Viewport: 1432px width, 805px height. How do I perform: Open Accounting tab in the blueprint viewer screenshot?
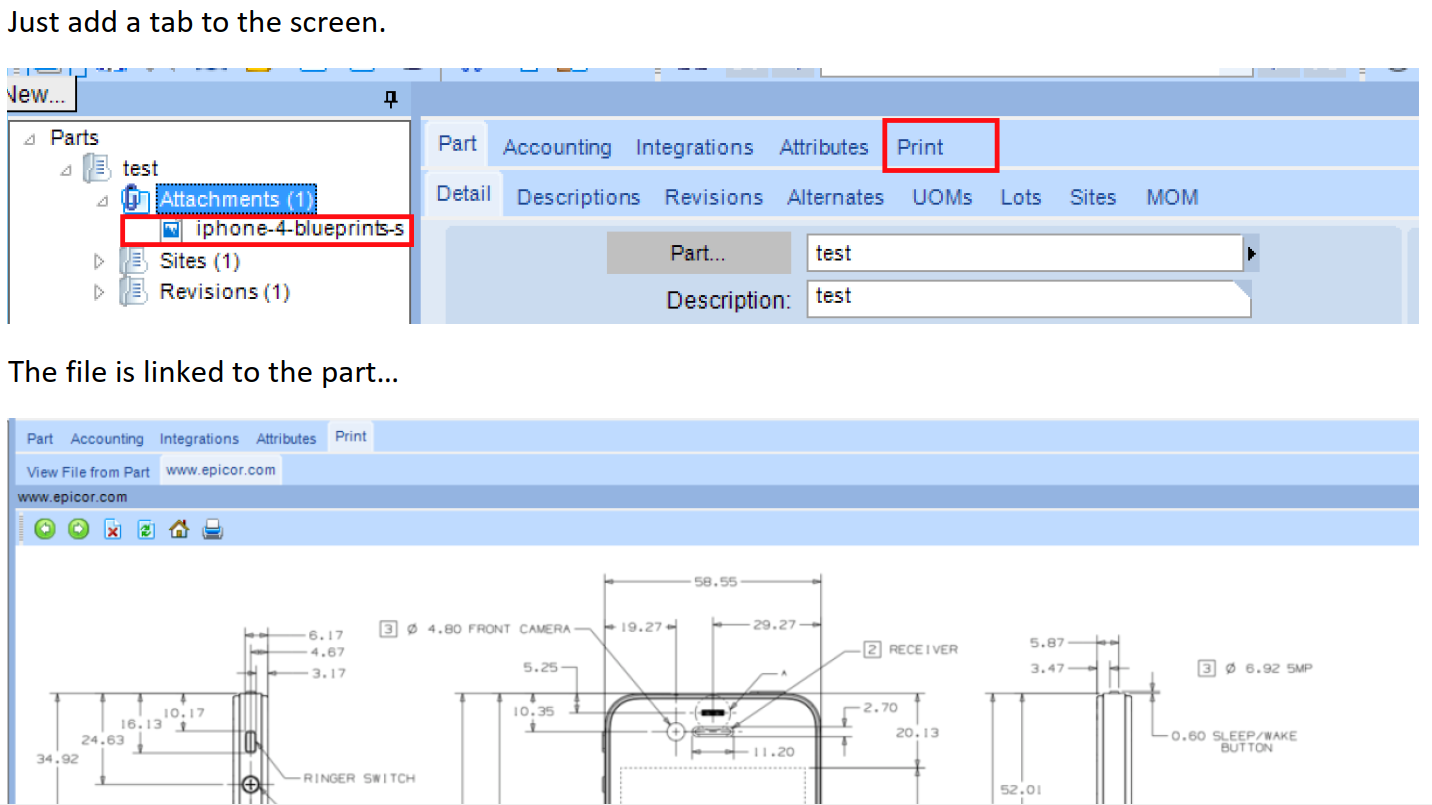[107, 439]
